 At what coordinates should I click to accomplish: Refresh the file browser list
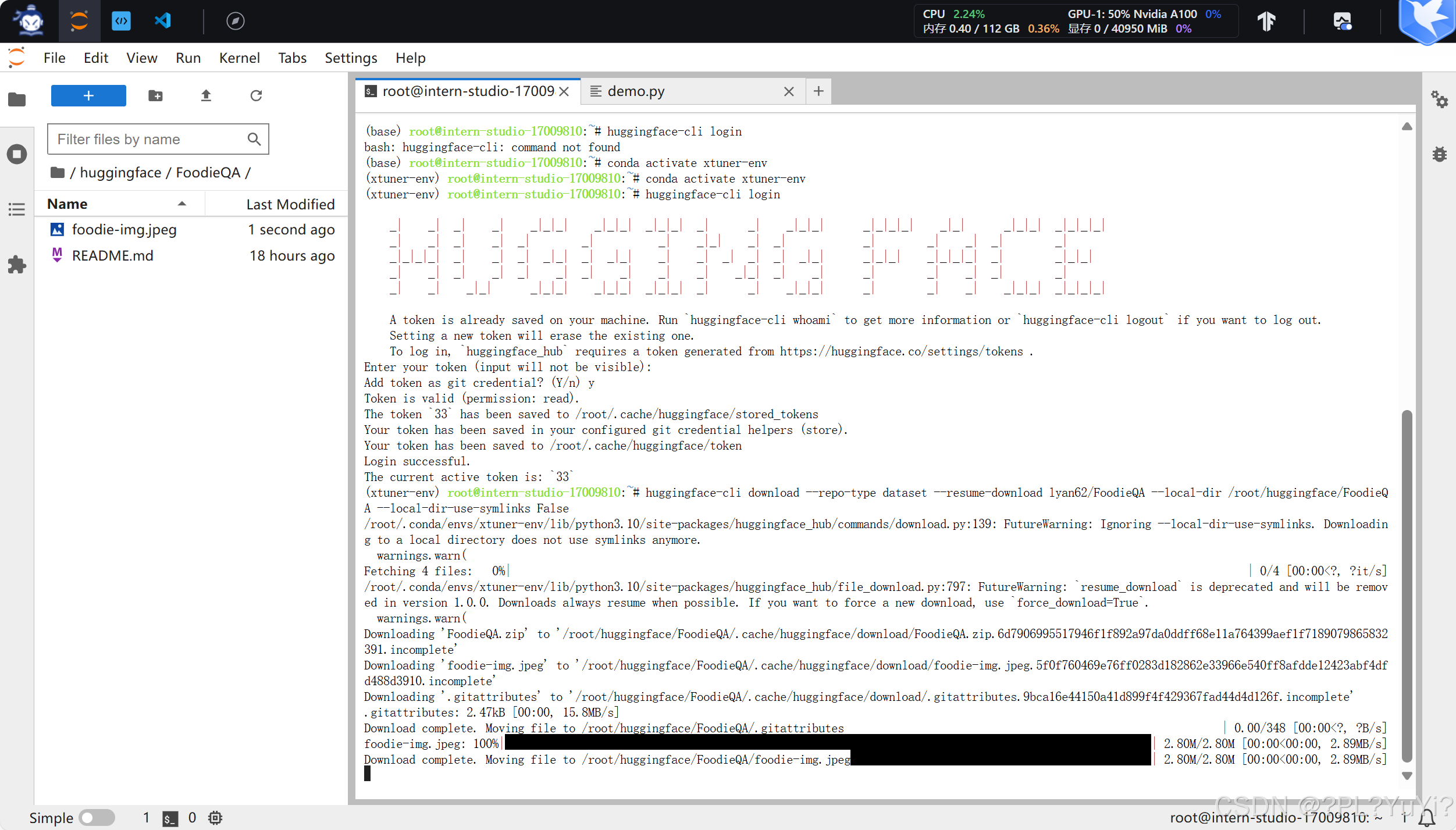pyautogui.click(x=256, y=95)
